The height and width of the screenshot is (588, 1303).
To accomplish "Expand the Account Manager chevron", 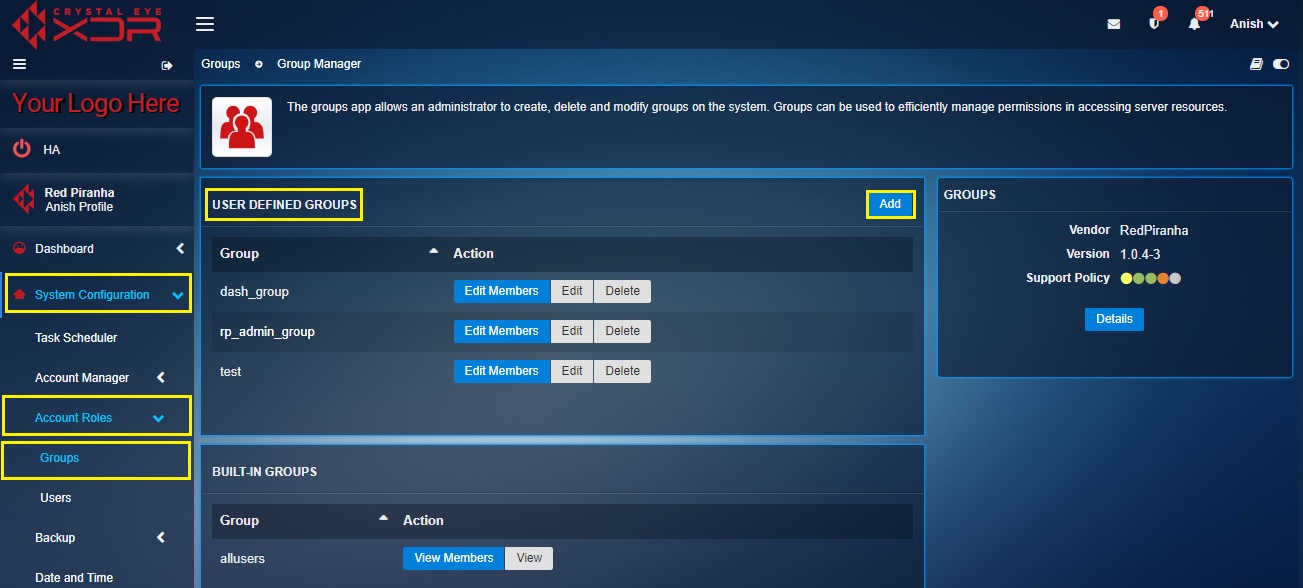I will [161, 378].
